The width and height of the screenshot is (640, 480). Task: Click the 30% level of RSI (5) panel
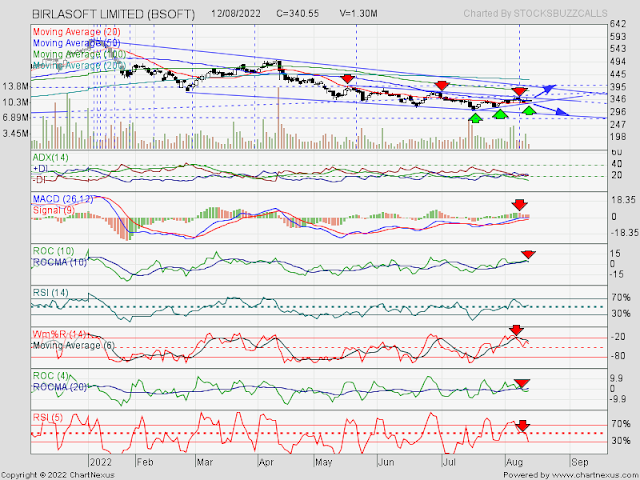(x=620, y=441)
